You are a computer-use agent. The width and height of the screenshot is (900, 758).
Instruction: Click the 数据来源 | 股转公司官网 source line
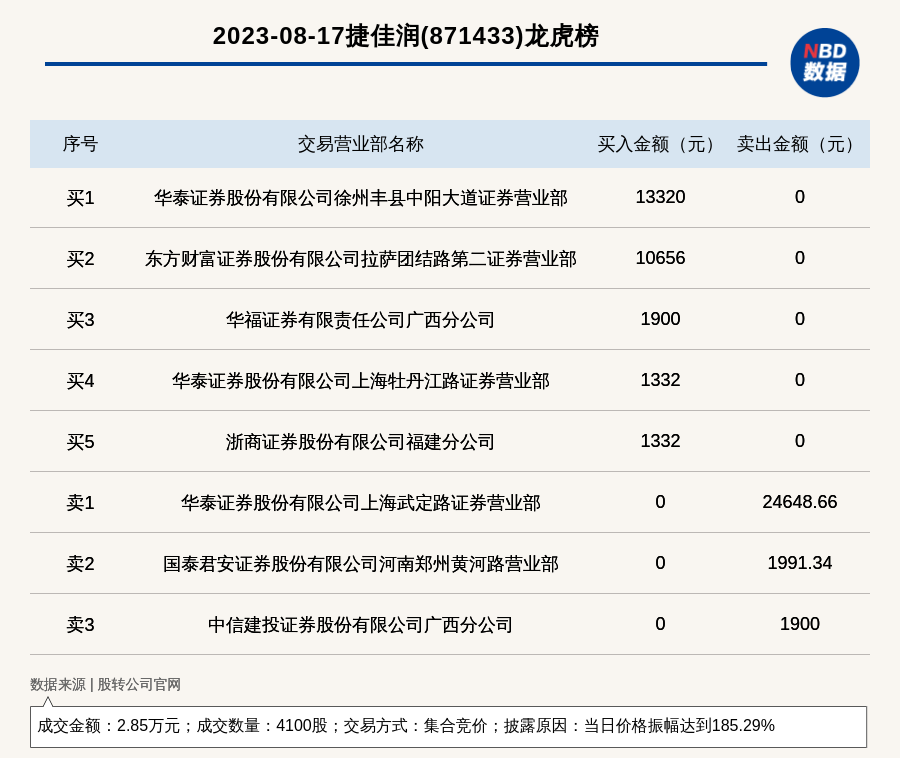[x=106, y=685]
